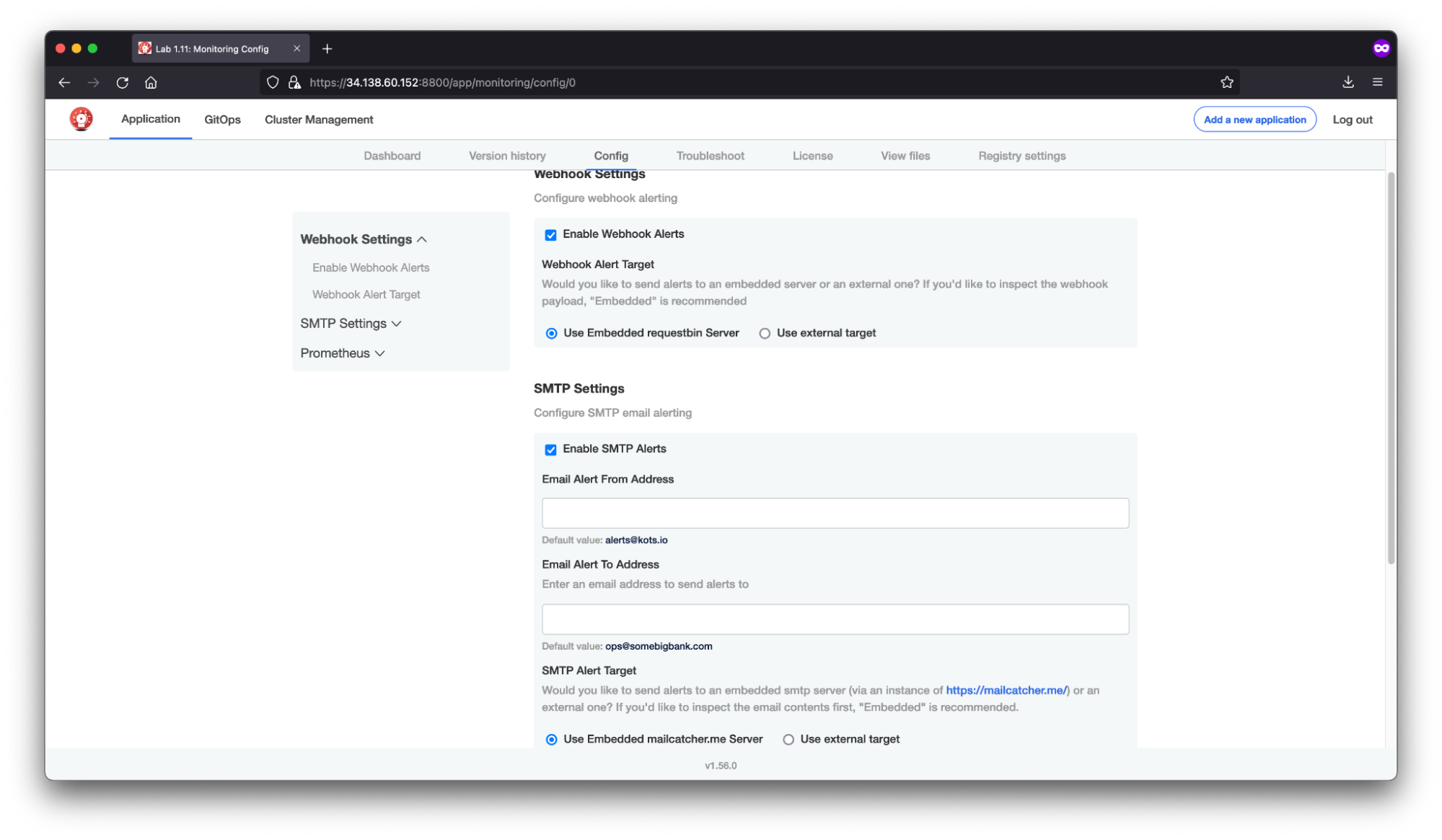Open the browser hamburger menu icon
Viewport: 1442px width, 840px height.
click(1376, 82)
